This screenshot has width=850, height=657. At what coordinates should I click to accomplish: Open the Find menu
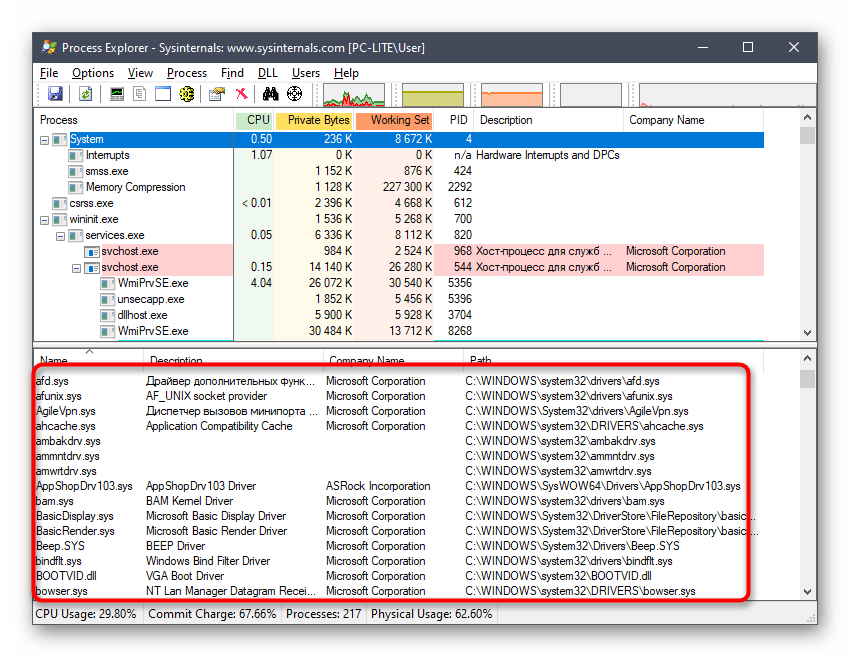click(x=232, y=73)
